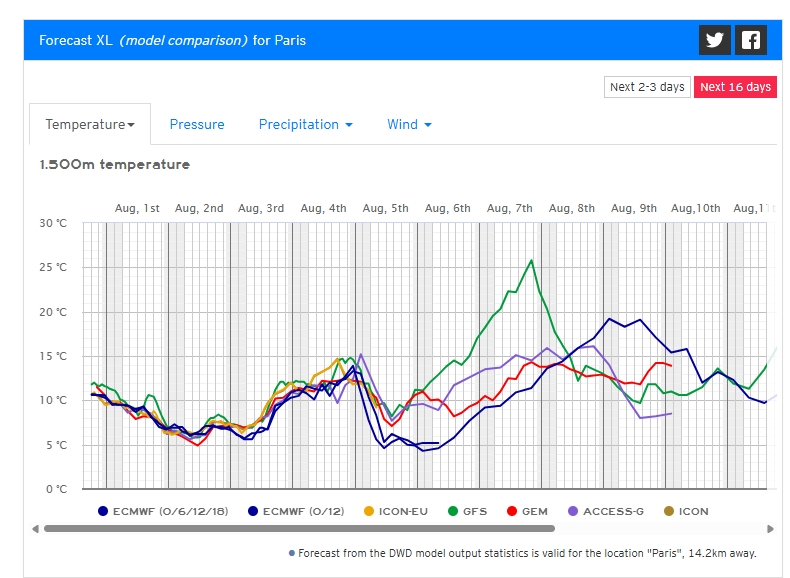Expand the Wind dropdown menu

point(409,124)
